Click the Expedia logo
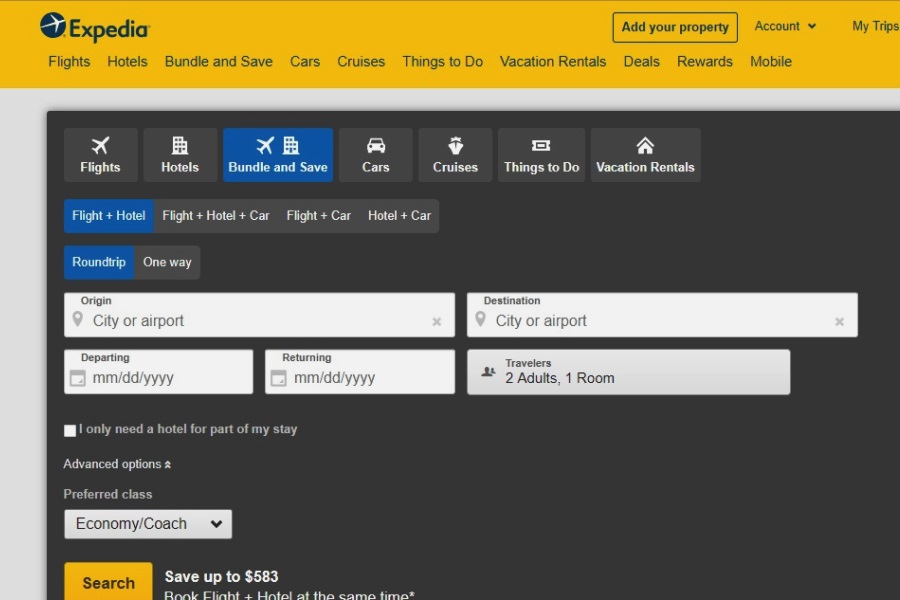Viewport: 900px width, 600px height. [x=95, y=27]
